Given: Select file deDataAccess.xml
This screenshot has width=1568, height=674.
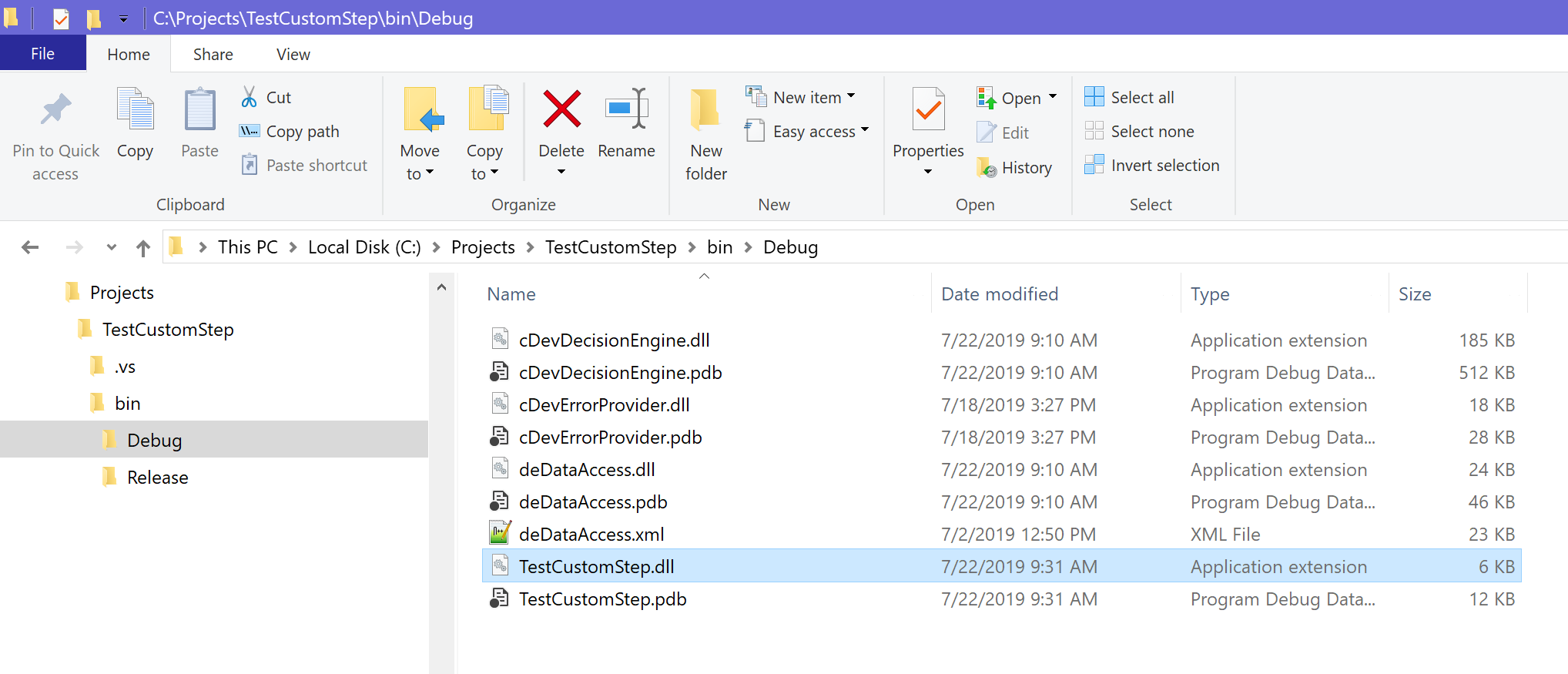Looking at the screenshot, I should tap(591, 535).
